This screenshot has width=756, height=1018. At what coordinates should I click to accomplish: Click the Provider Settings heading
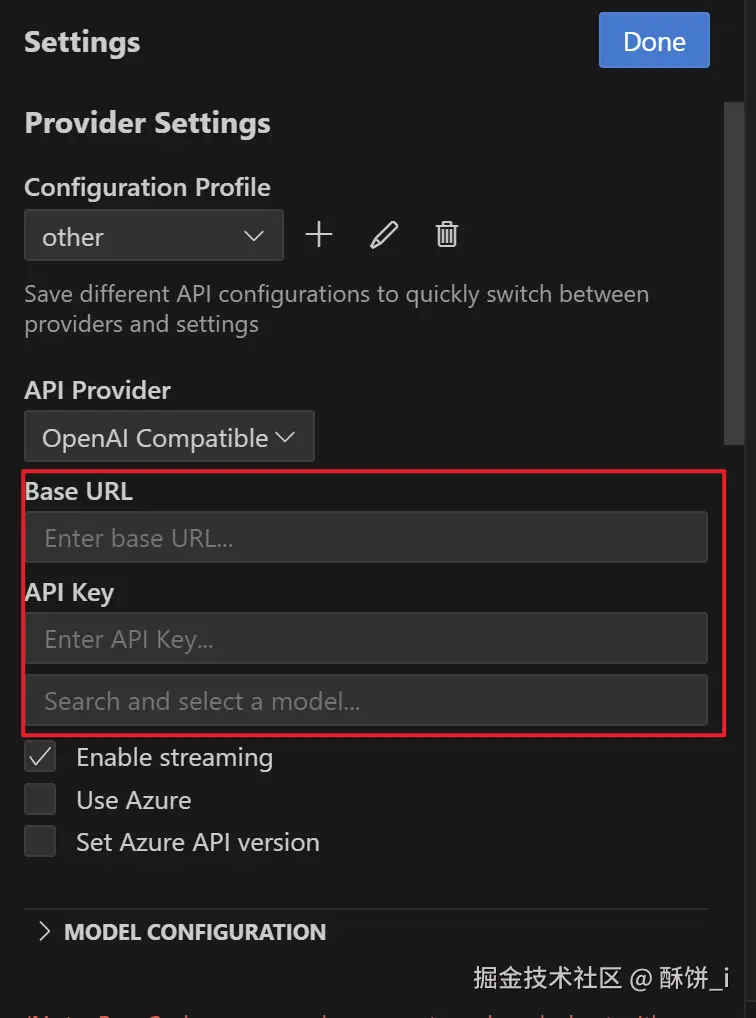pos(147,123)
